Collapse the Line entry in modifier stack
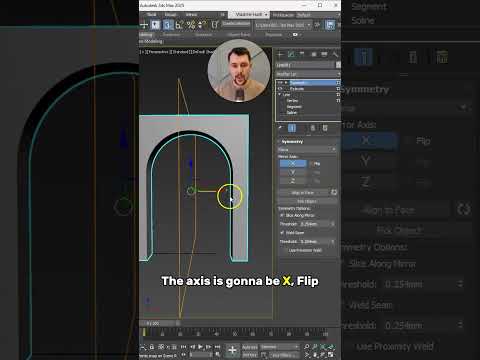 [x=280, y=95]
